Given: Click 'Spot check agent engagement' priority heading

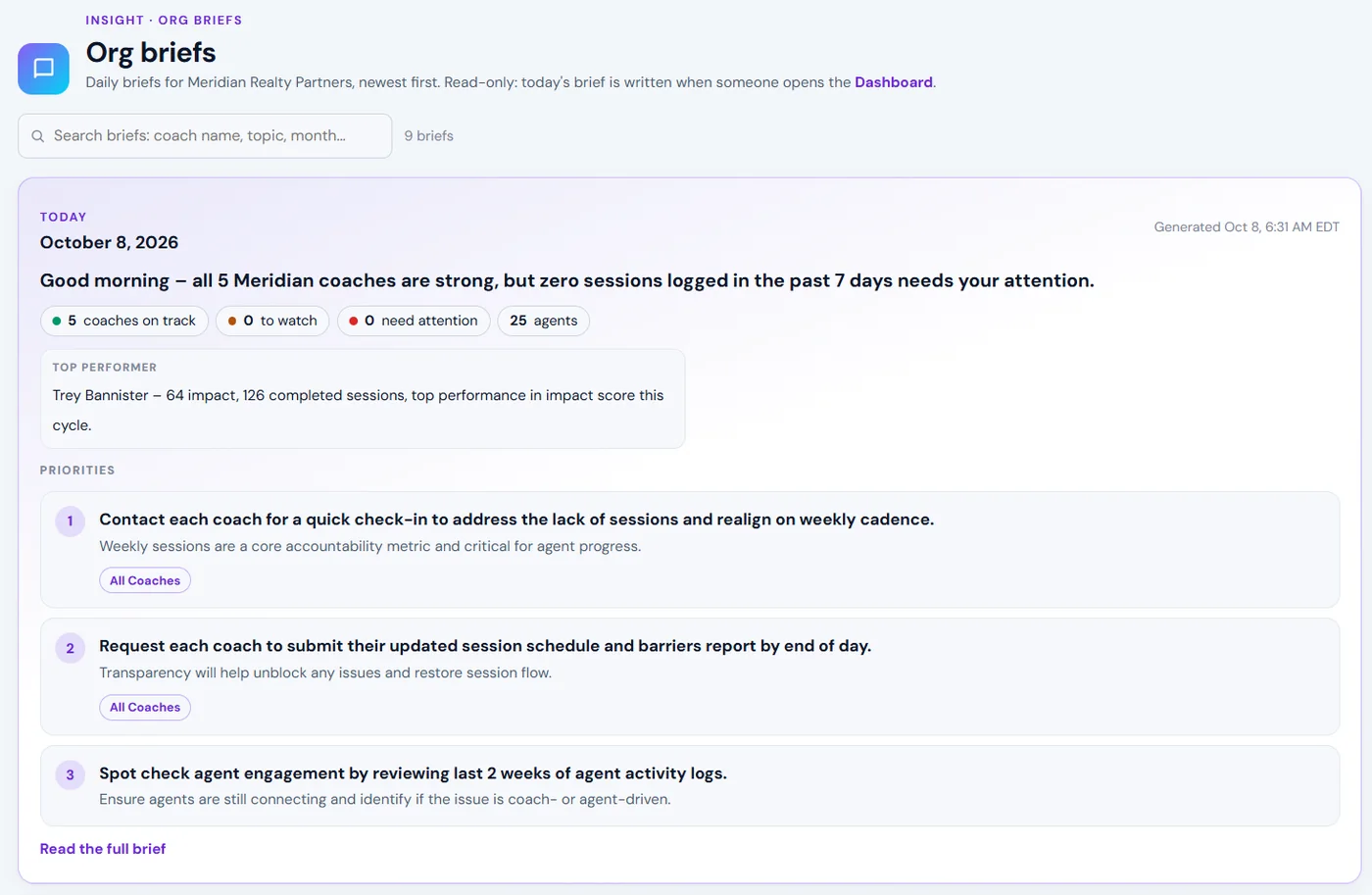Looking at the screenshot, I should tap(413, 773).
